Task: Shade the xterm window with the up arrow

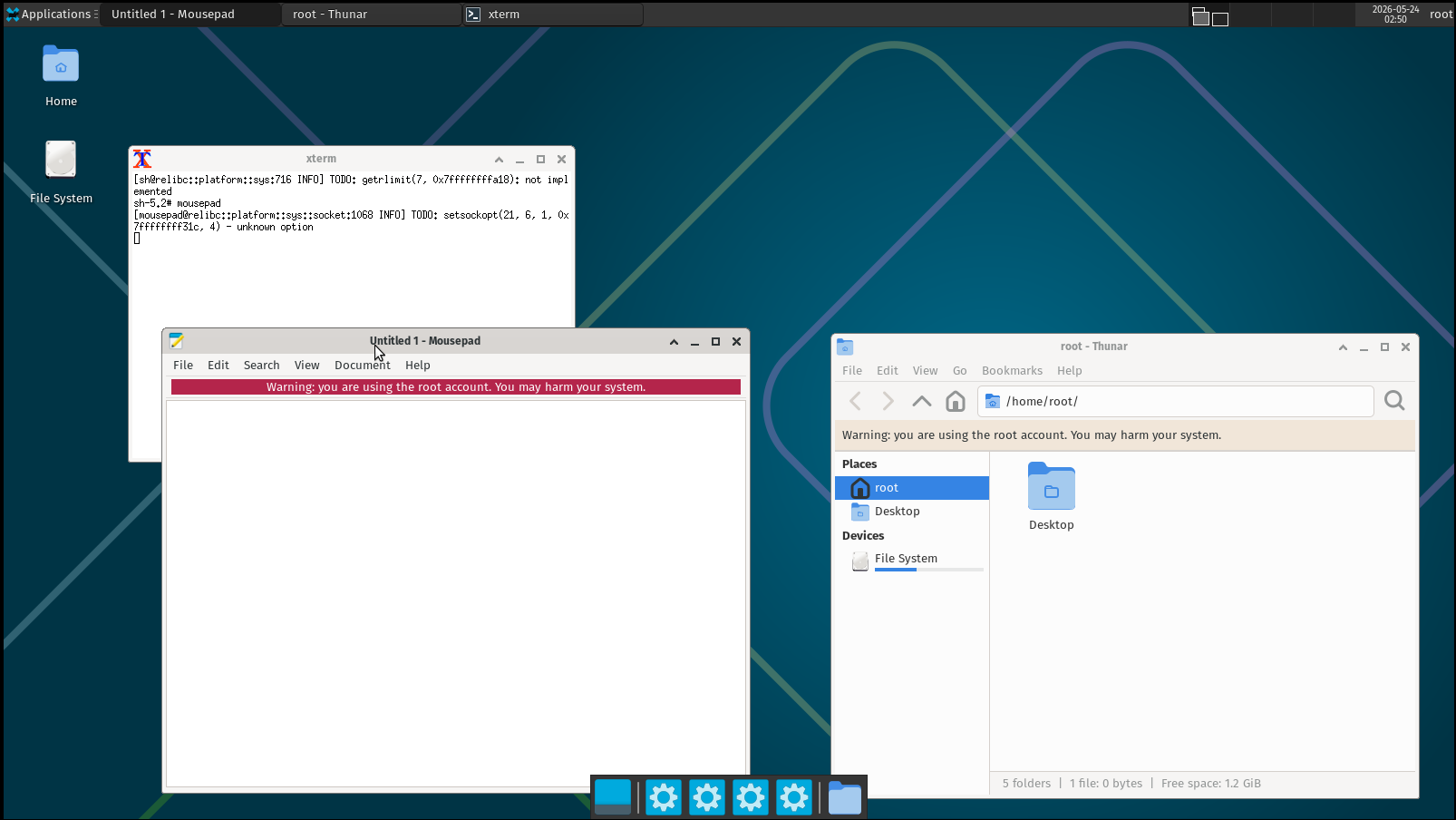Action: [x=499, y=160]
